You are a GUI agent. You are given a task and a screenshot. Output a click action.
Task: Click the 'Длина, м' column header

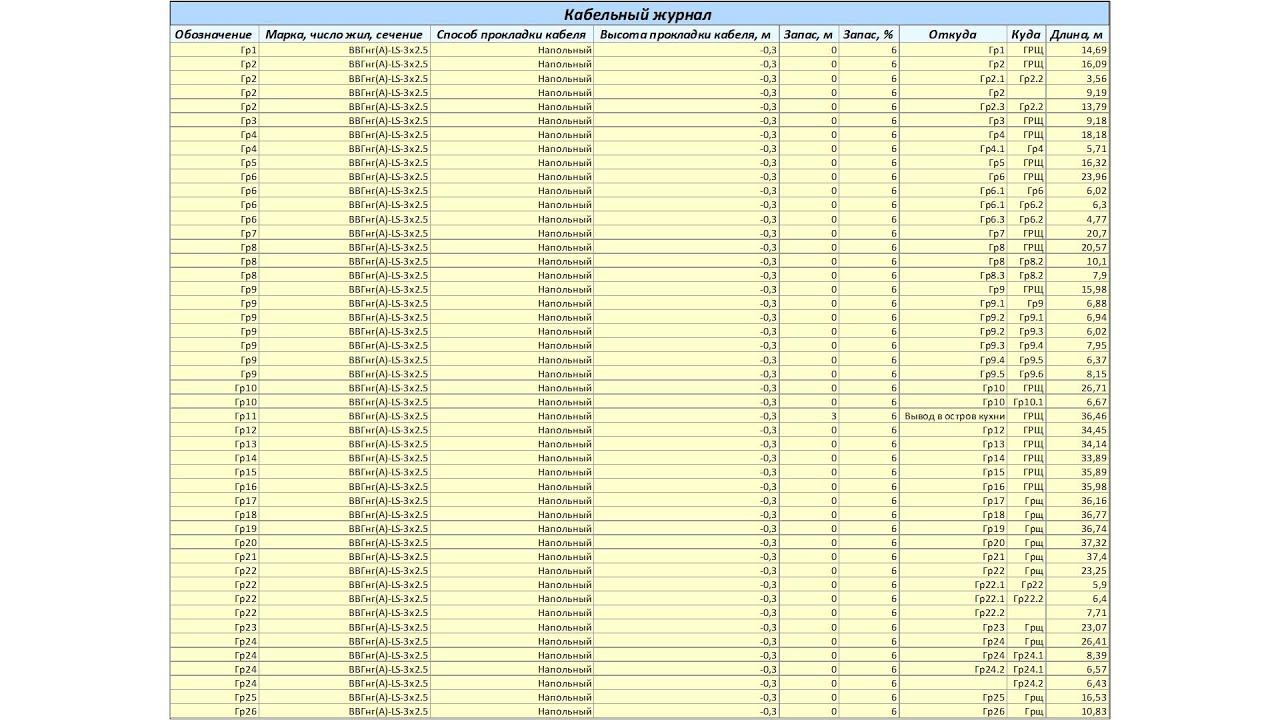pyautogui.click(x=1077, y=35)
